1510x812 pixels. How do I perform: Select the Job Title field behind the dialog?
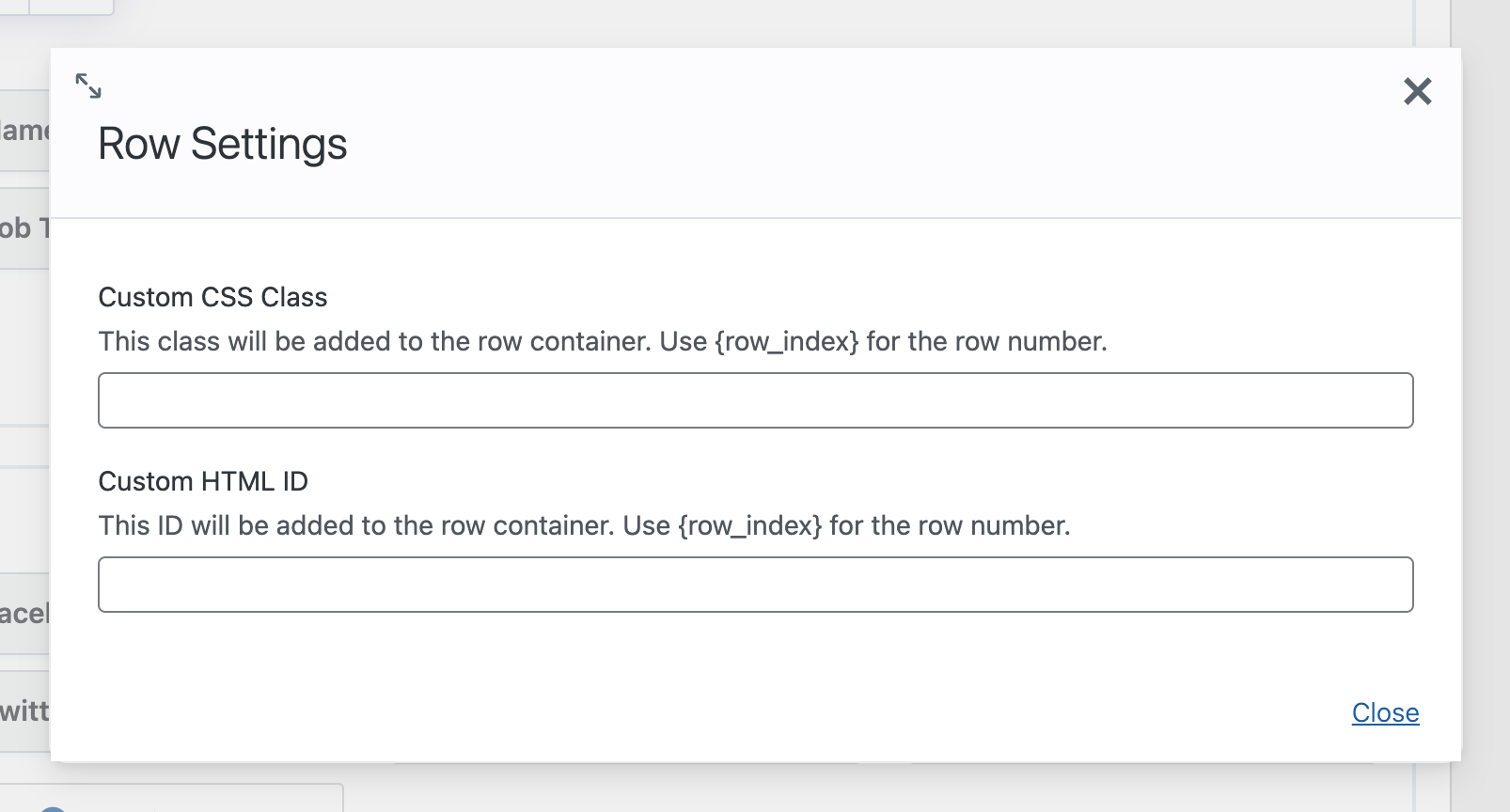pyautogui.click(x=24, y=228)
